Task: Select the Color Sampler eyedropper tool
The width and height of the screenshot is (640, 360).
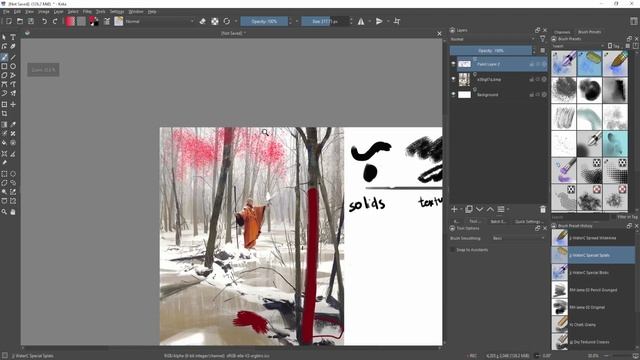Action: (13, 124)
